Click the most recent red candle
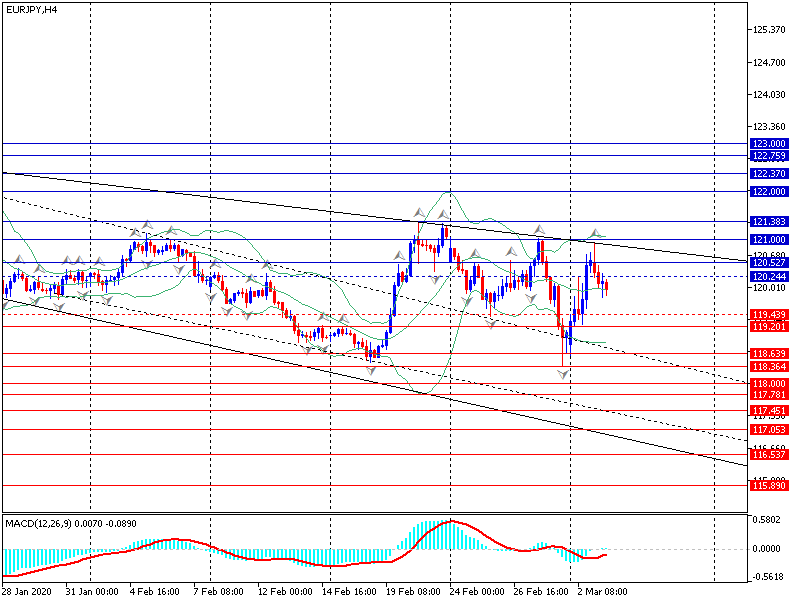 point(606,288)
